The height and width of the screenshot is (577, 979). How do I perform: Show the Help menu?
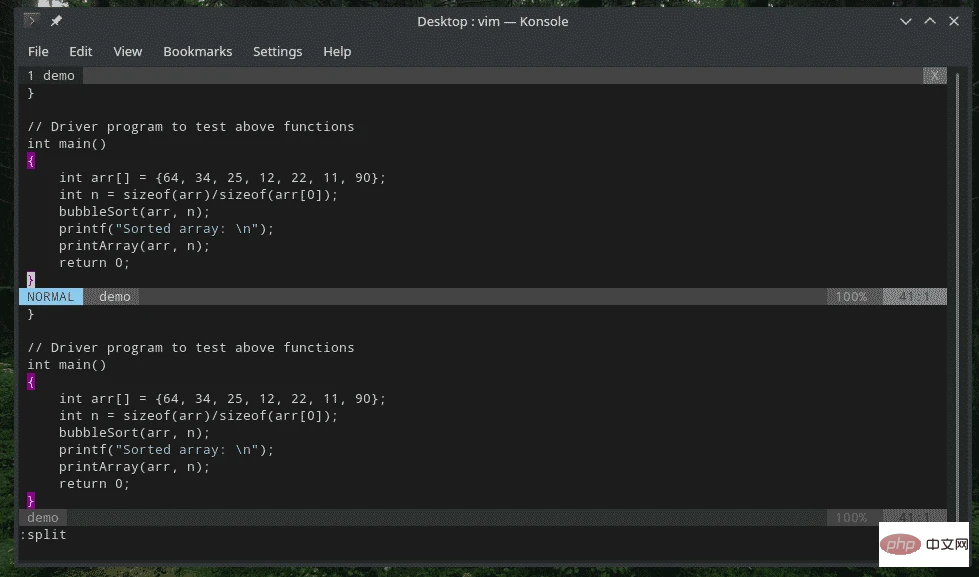click(x=337, y=51)
